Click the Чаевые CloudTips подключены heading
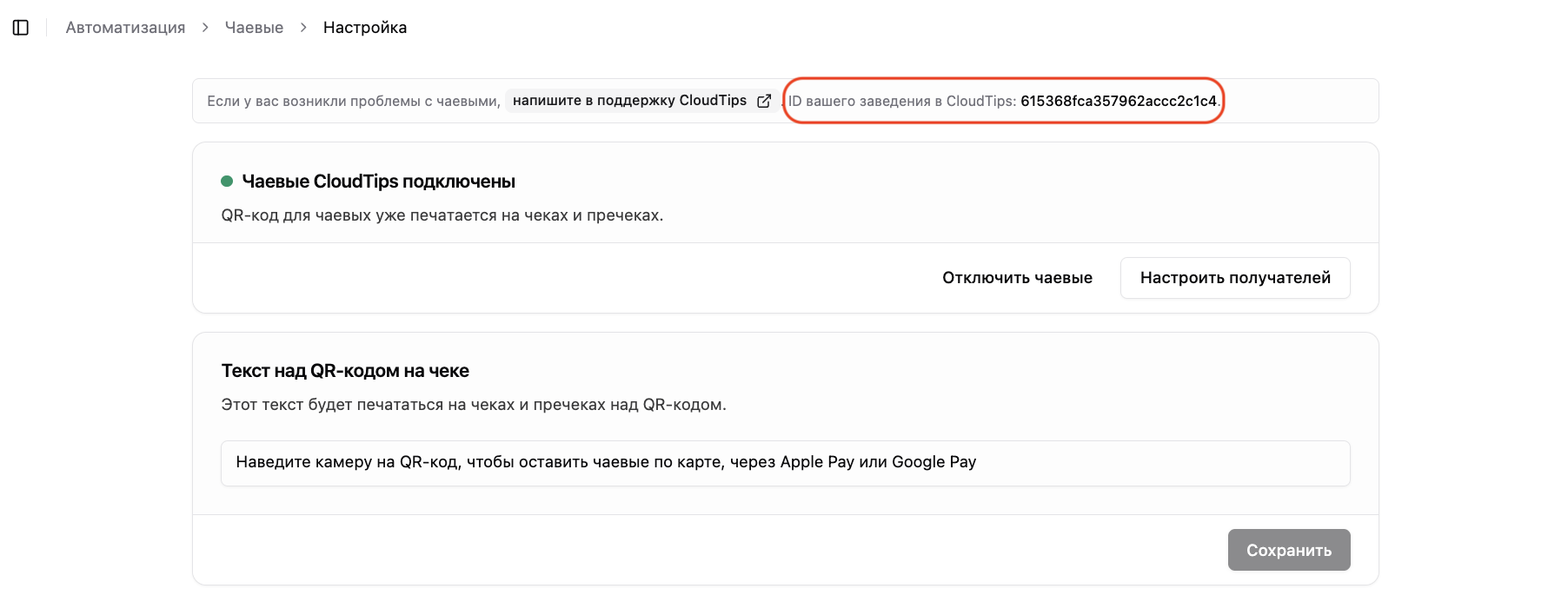Screen dimensions: 1568x615 tap(379, 182)
